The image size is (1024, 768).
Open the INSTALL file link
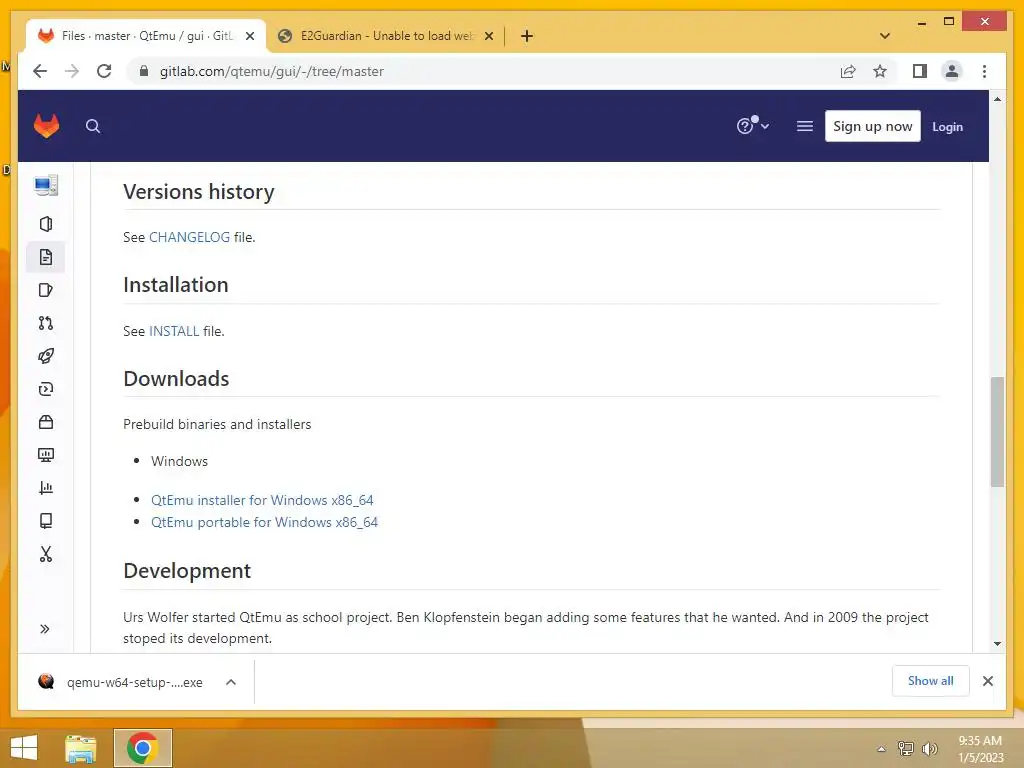tap(174, 331)
